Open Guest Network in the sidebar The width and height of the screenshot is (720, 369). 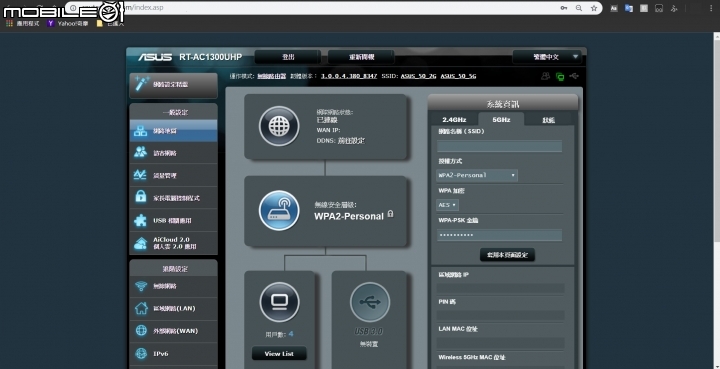click(173, 153)
